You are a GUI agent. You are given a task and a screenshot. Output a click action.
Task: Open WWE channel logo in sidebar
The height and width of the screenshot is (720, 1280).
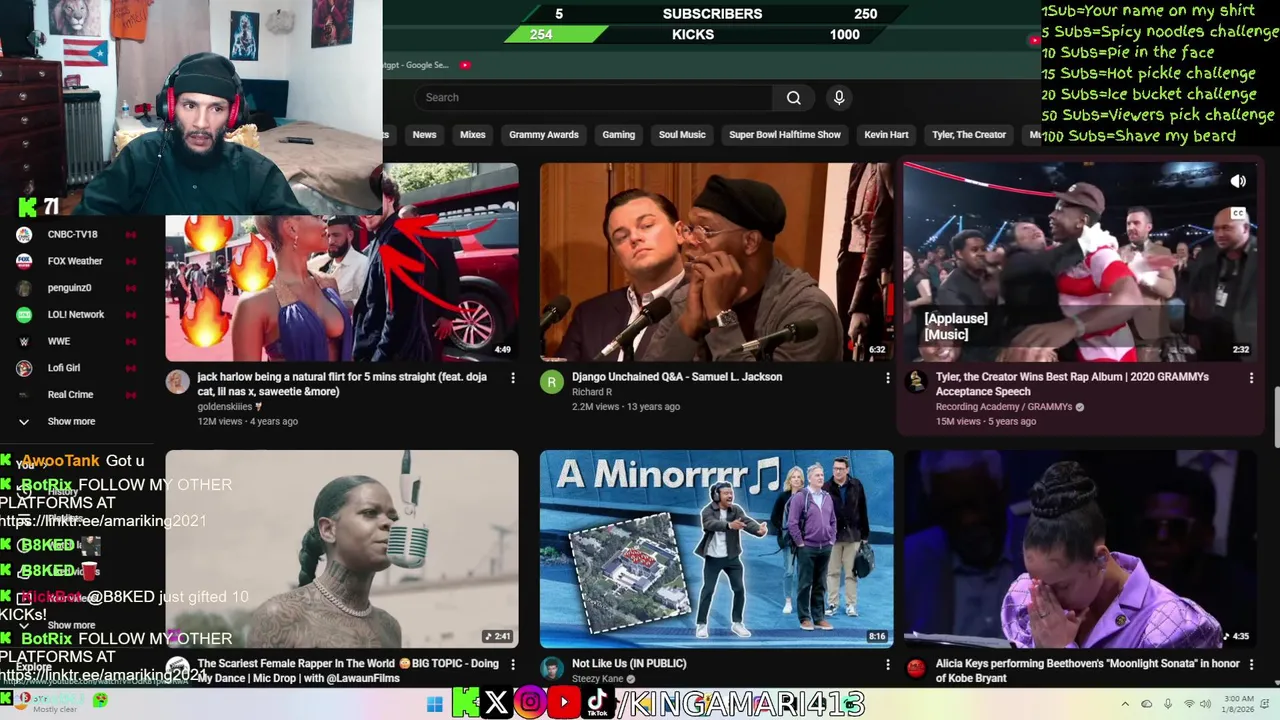24,341
